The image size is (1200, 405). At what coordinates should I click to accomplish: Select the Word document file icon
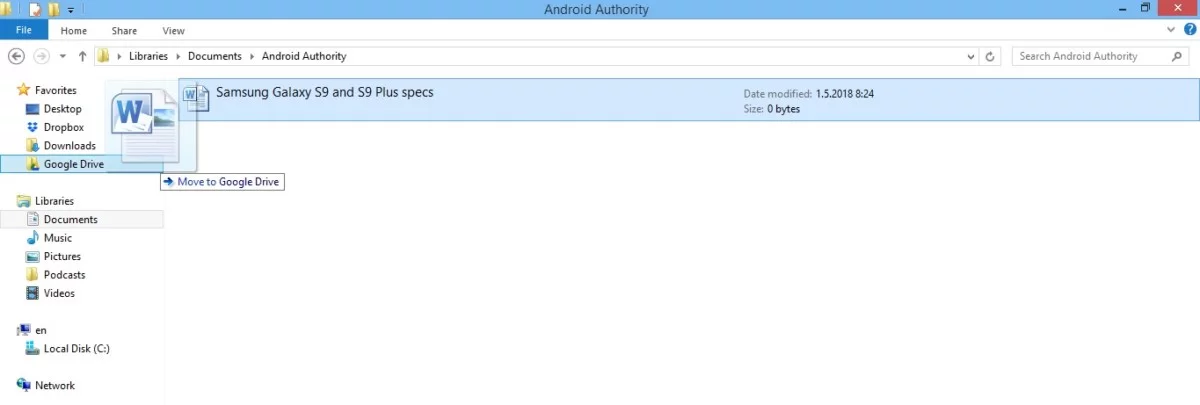196,96
